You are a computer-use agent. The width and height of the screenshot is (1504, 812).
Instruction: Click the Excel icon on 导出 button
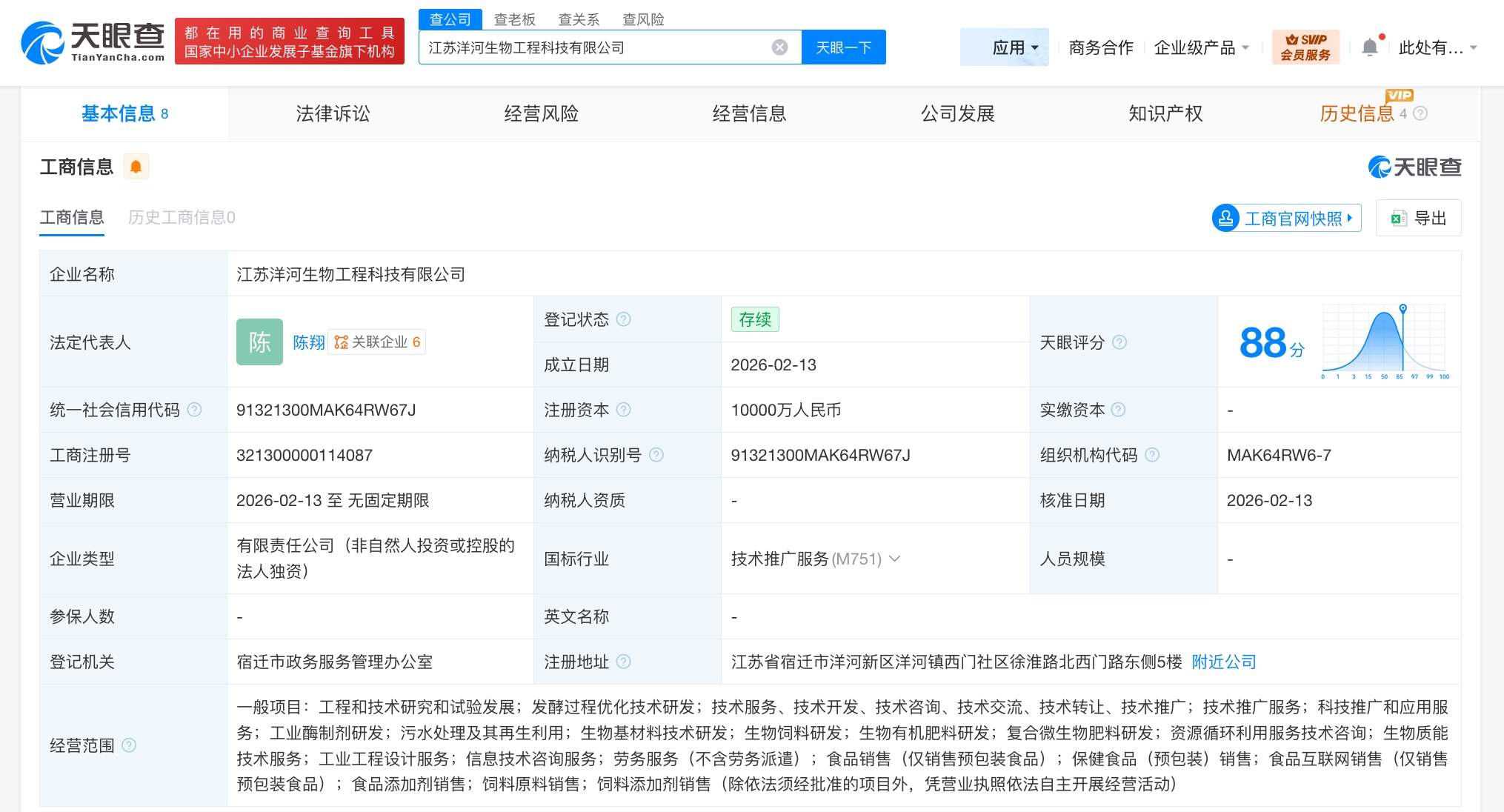(1399, 218)
